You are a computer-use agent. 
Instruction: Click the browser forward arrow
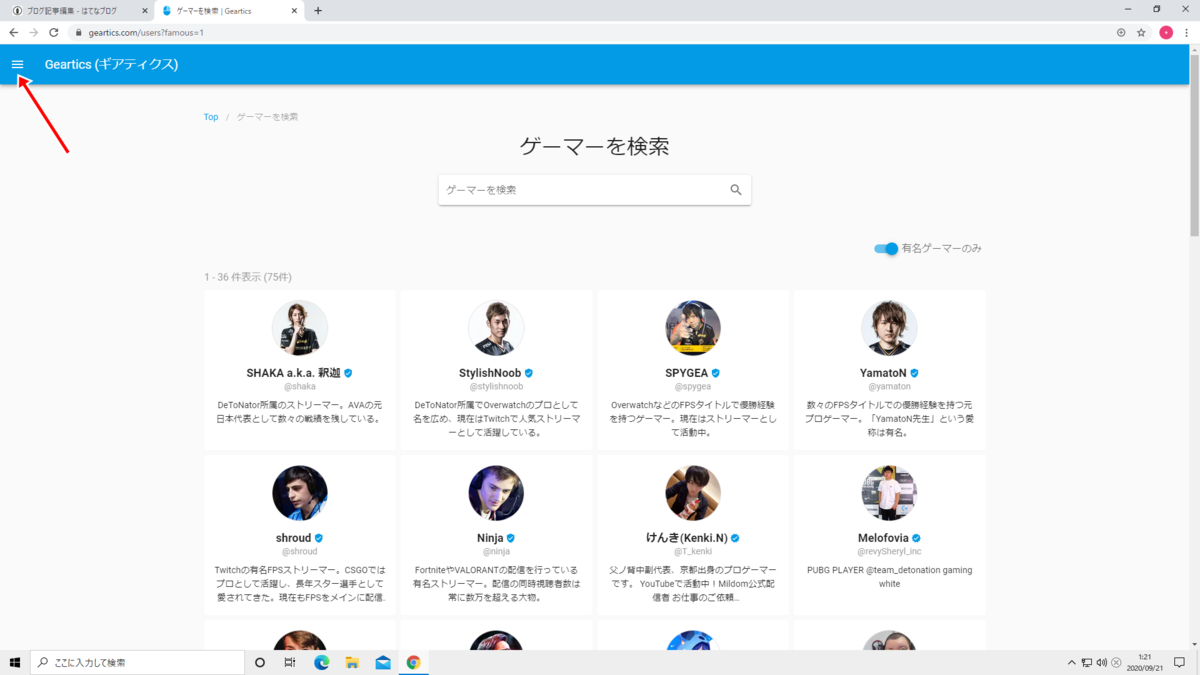click(34, 32)
